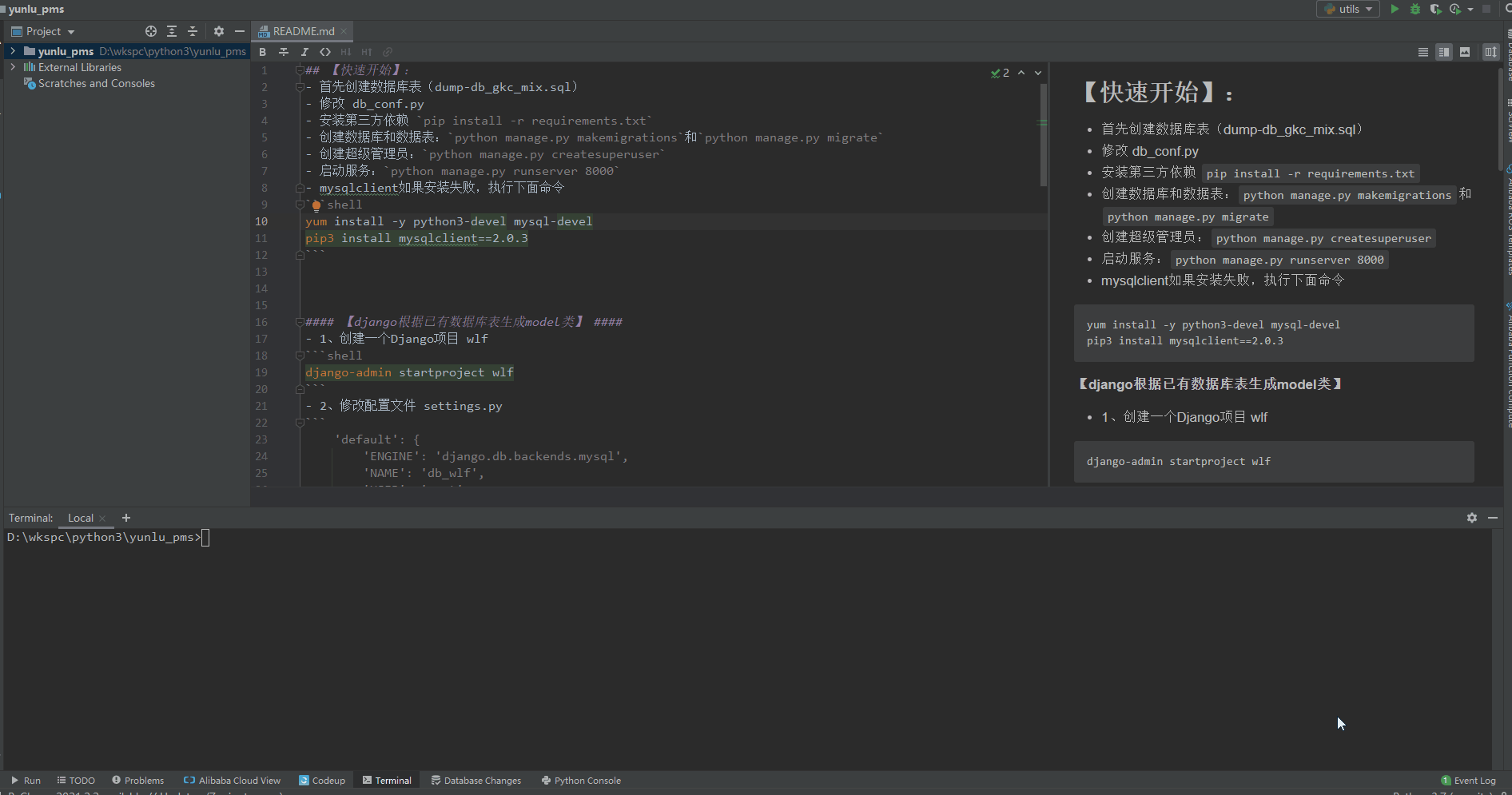Open the Database side tool window

pos(1508,56)
